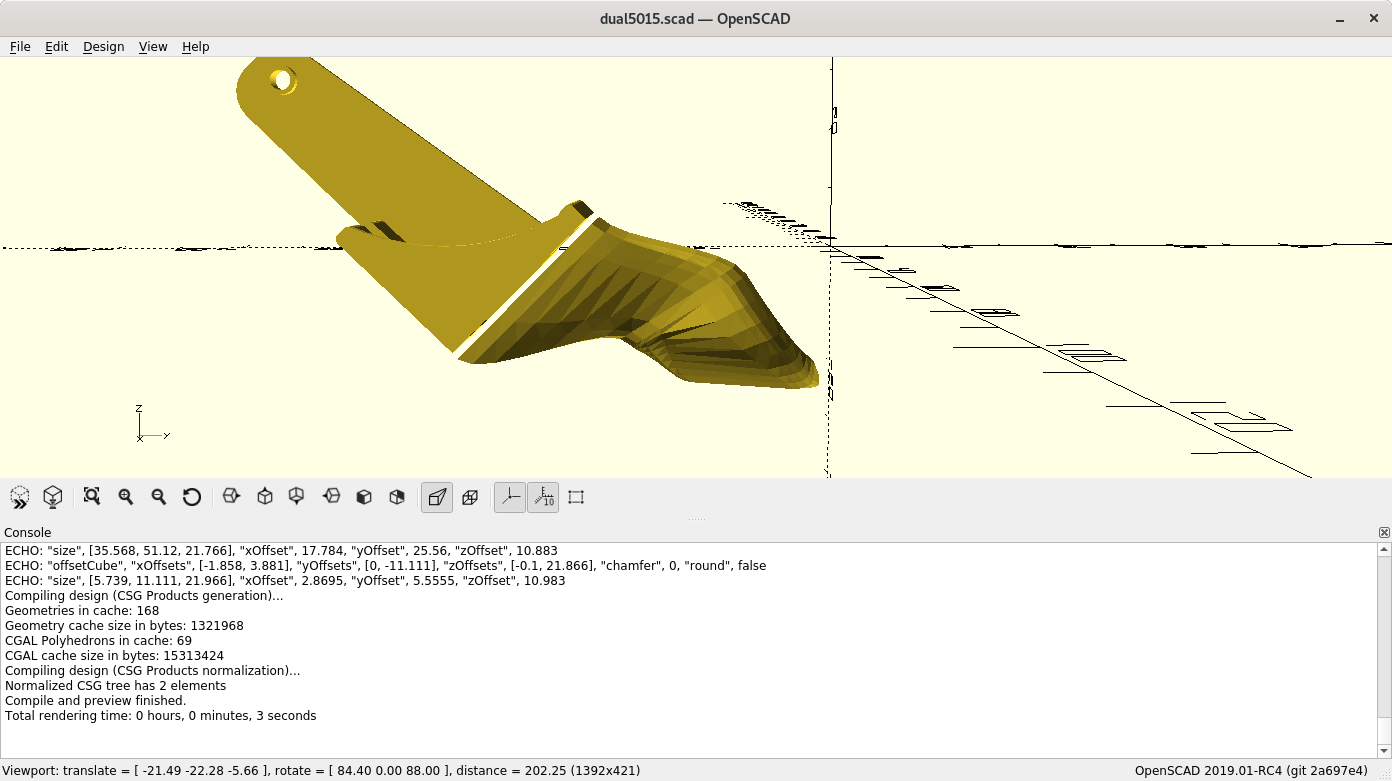This screenshot has height=781, width=1392.
Task: Click the View All icon
Action: [92, 497]
